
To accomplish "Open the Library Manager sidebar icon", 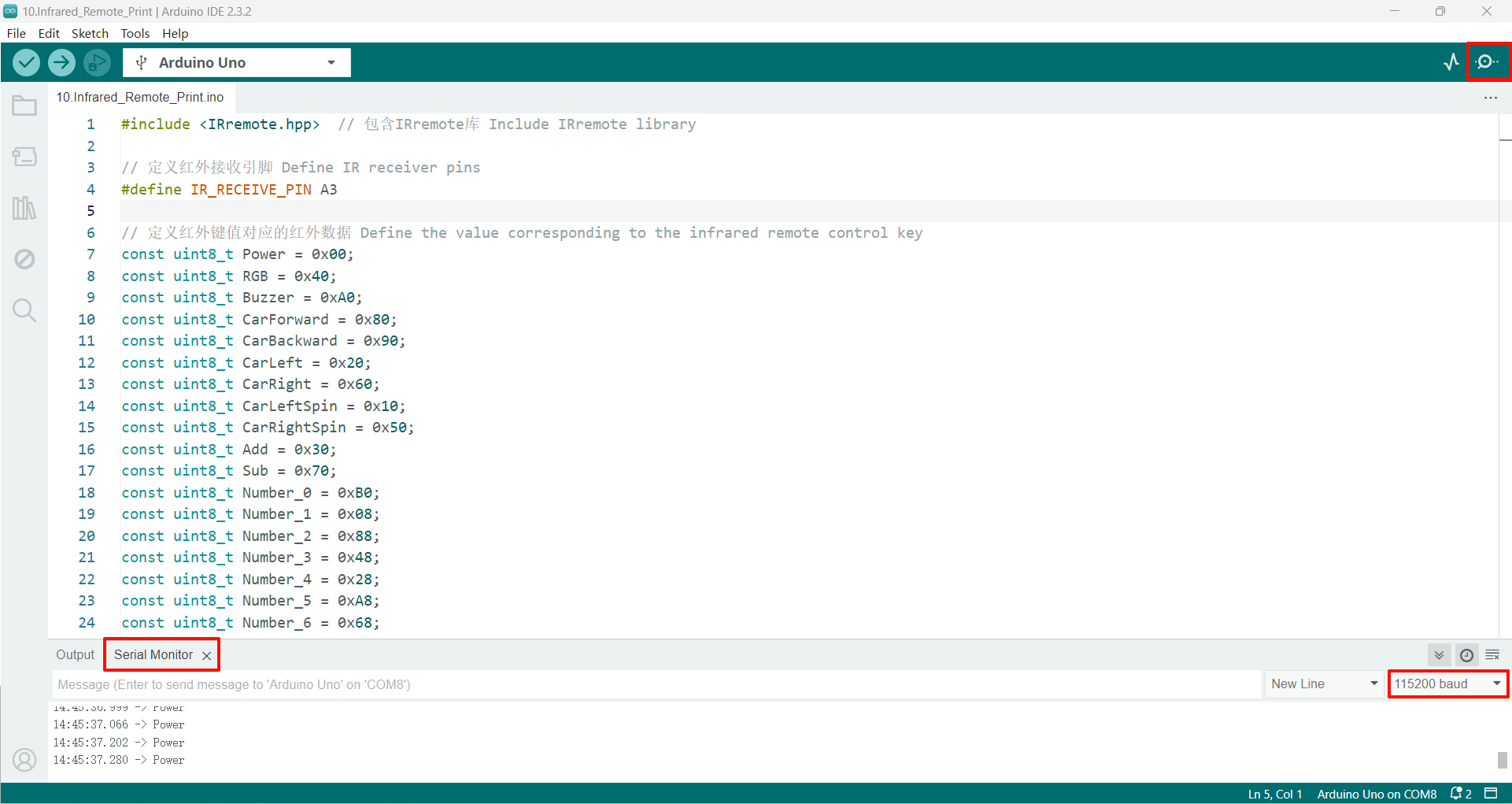I will click(24, 208).
